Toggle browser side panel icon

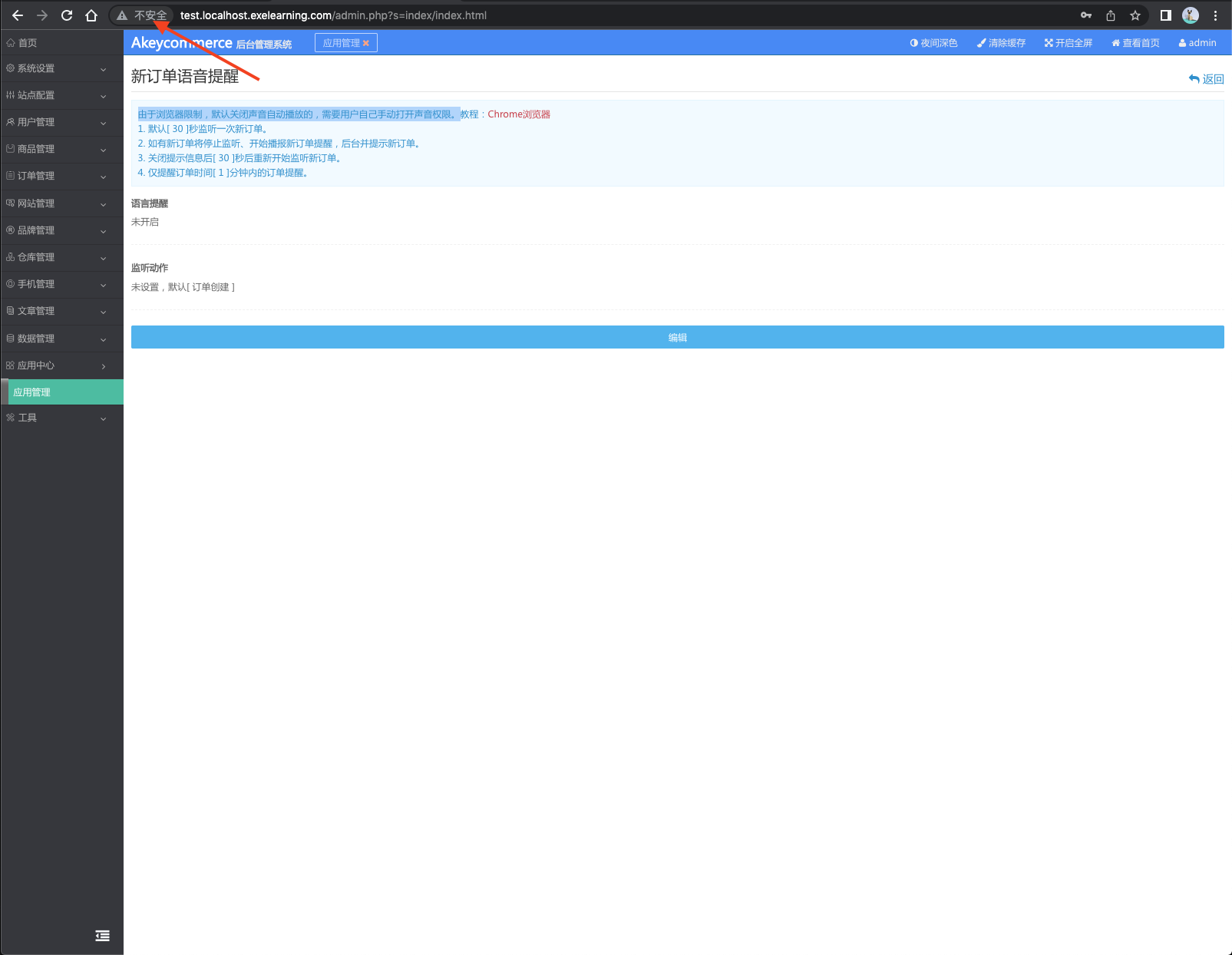(1166, 15)
